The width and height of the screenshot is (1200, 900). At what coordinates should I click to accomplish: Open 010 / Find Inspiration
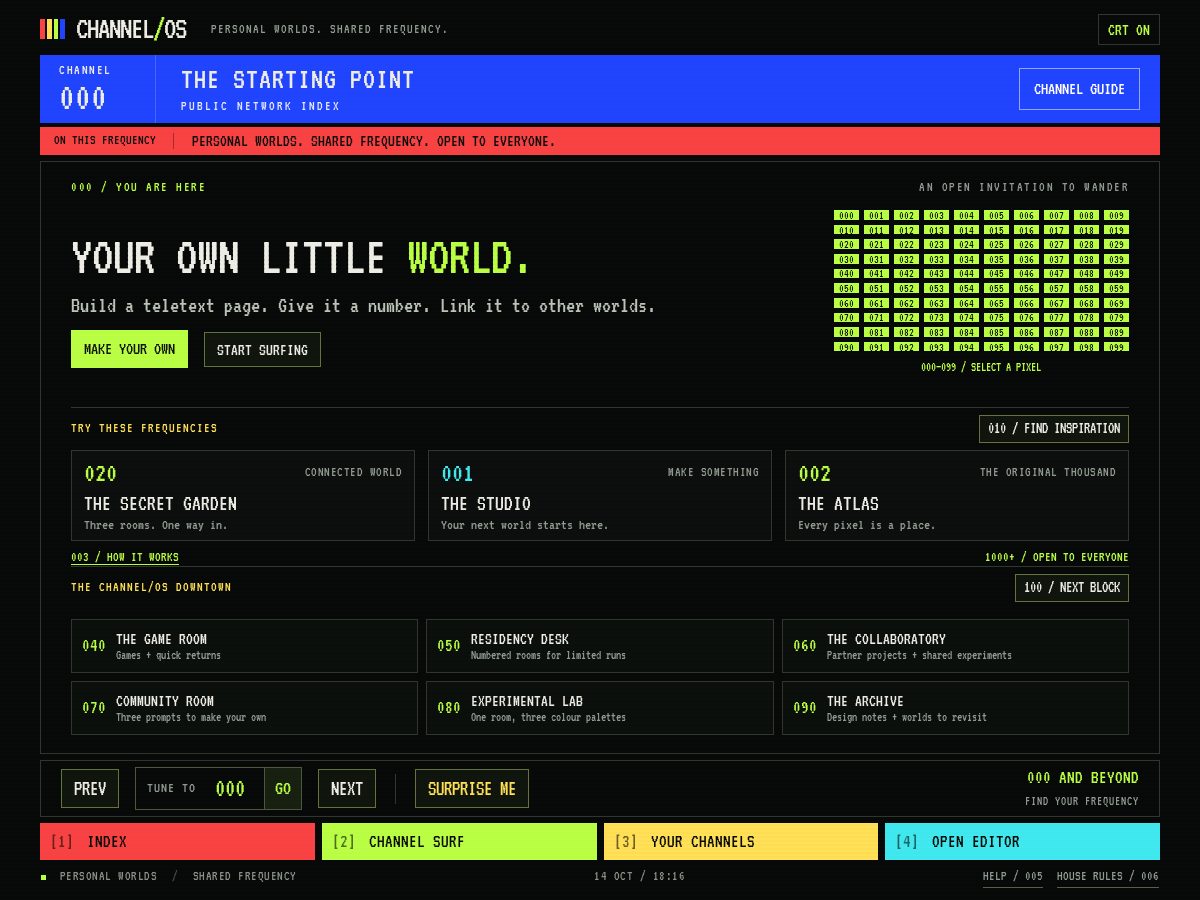[x=1054, y=429]
